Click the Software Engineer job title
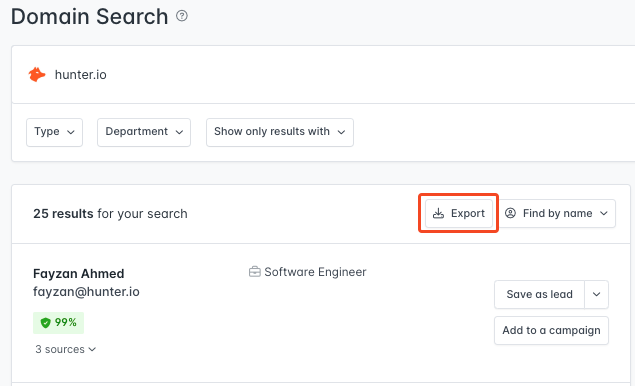635x386 pixels. pos(315,272)
